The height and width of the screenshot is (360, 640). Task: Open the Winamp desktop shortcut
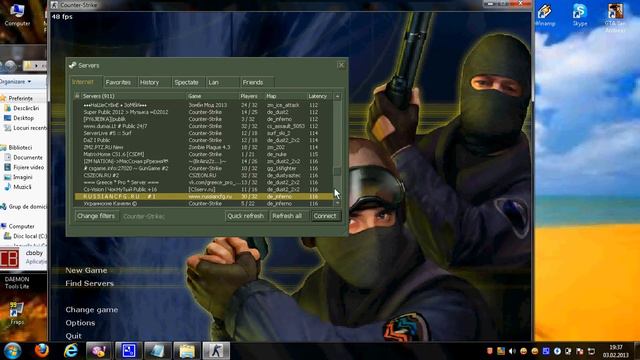pyautogui.click(x=544, y=16)
